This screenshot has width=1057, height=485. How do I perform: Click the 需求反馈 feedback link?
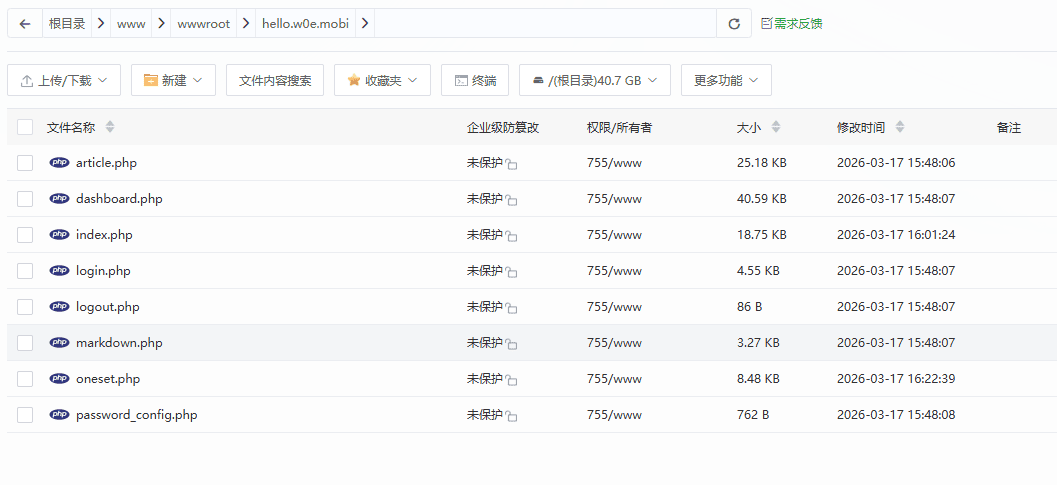pos(791,24)
